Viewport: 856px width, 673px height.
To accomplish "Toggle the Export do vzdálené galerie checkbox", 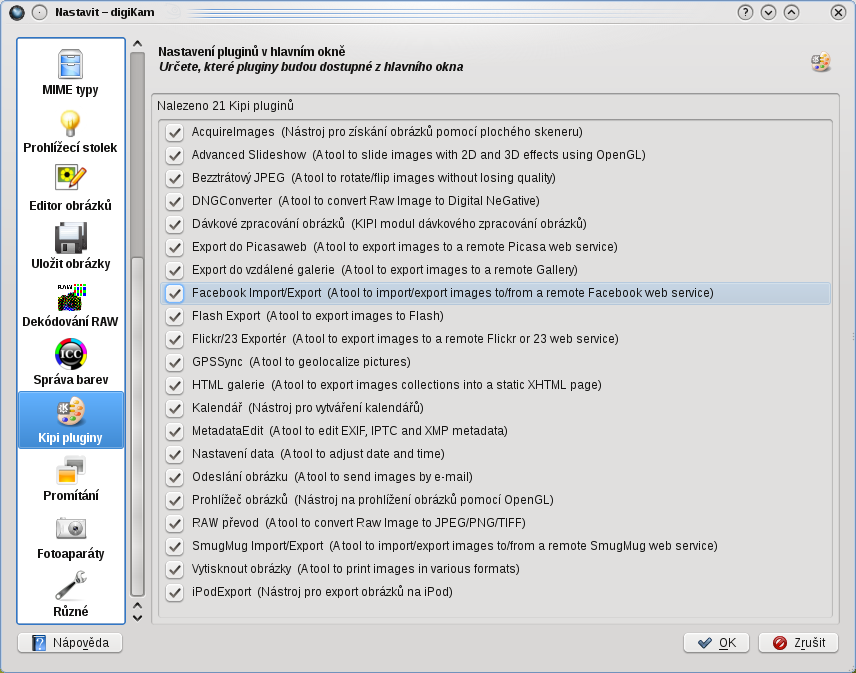I will (x=175, y=270).
